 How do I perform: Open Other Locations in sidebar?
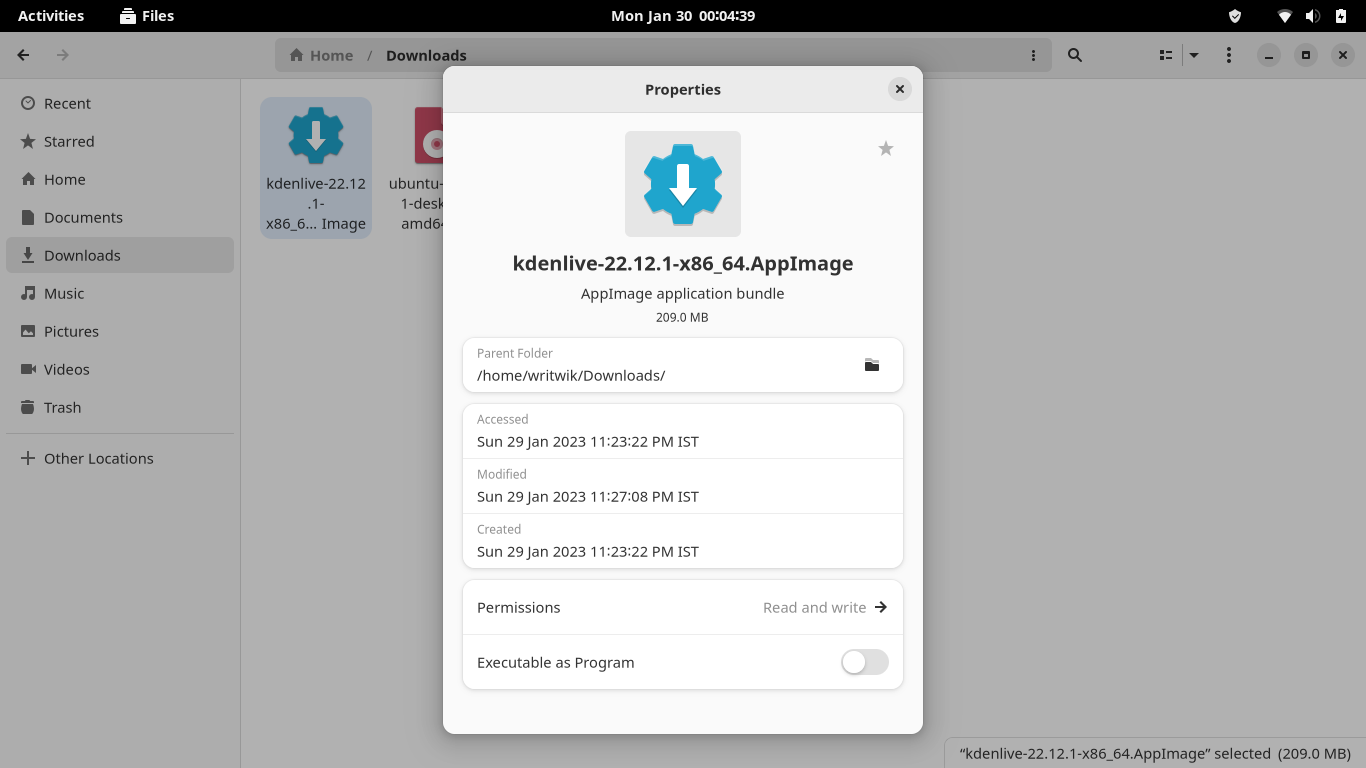tap(98, 458)
